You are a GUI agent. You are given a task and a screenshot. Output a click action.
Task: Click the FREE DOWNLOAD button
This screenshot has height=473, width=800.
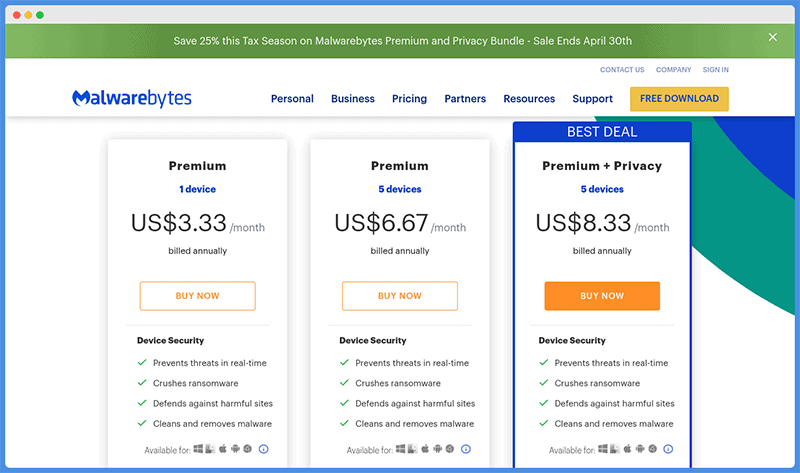pos(679,98)
